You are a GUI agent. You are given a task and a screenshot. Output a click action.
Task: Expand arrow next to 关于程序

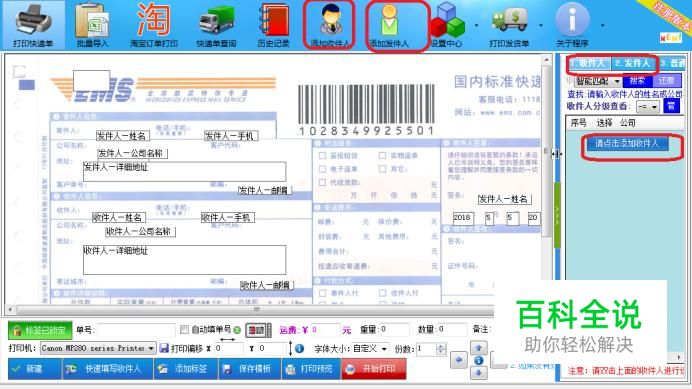pyautogui.click(x=603, y=25)
